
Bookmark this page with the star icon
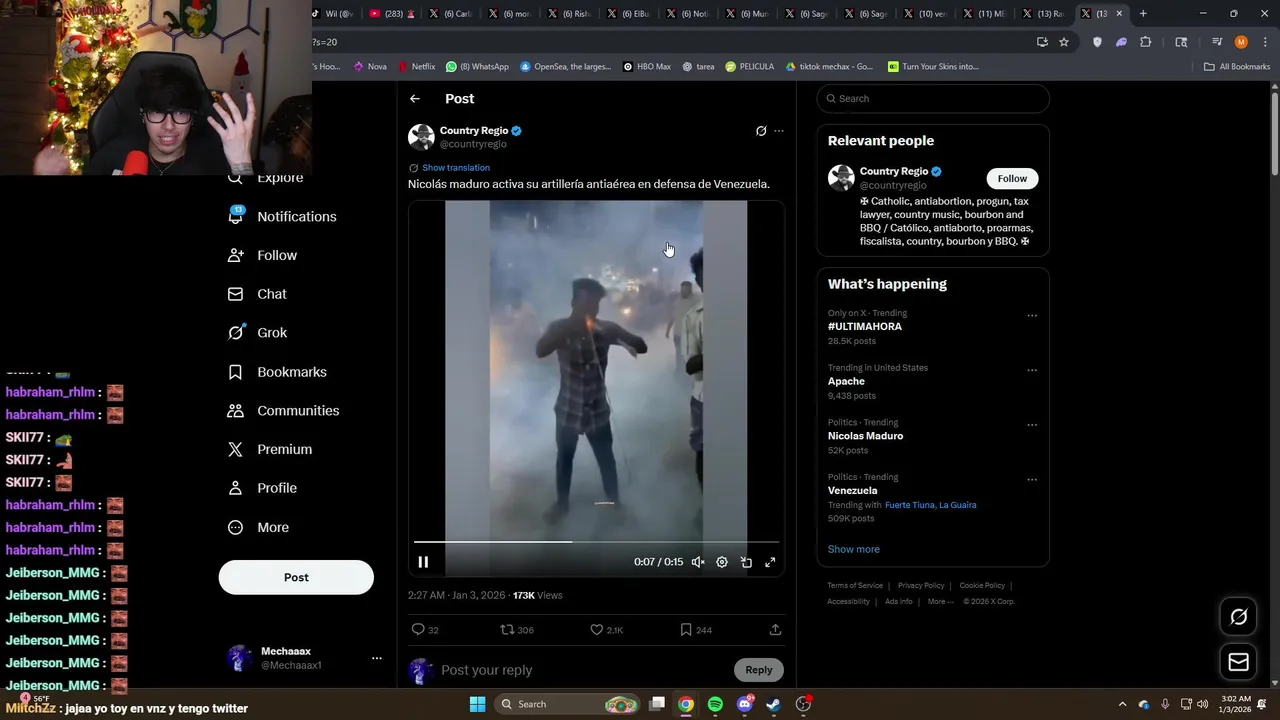1064,42
